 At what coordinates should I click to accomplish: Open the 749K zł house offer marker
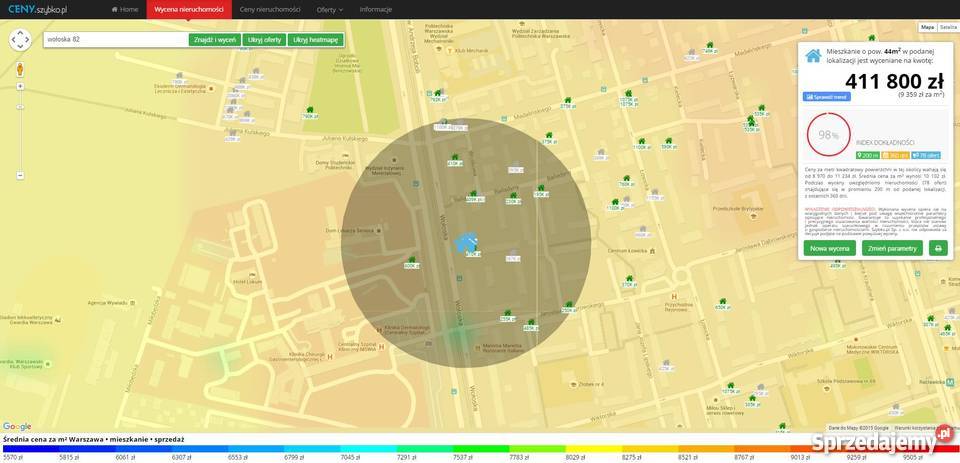coord(710,48)
